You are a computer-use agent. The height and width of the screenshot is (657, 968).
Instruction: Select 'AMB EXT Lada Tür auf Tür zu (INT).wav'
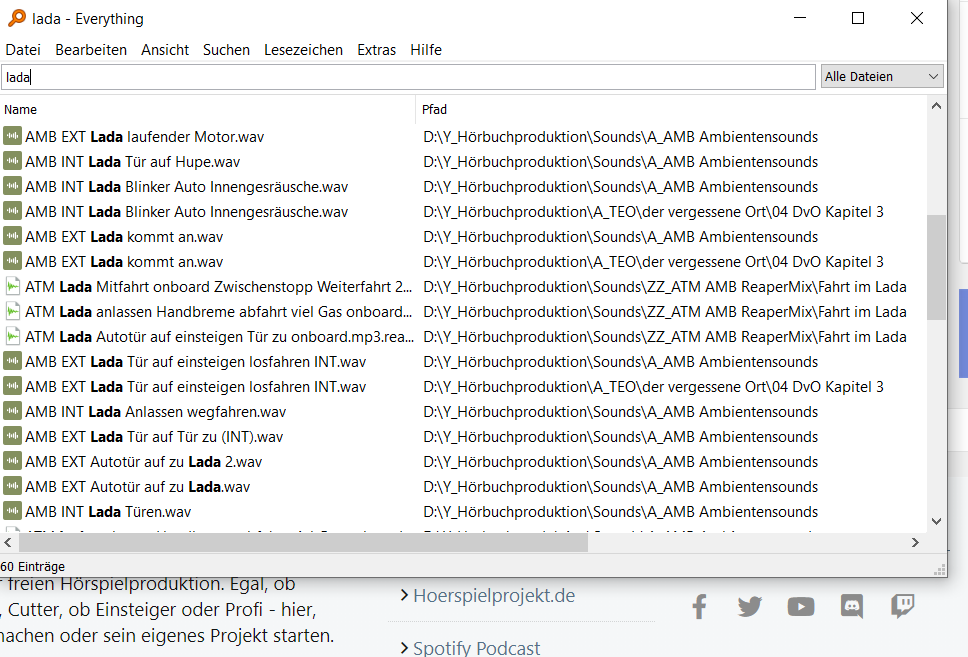(x=154, y=437)
